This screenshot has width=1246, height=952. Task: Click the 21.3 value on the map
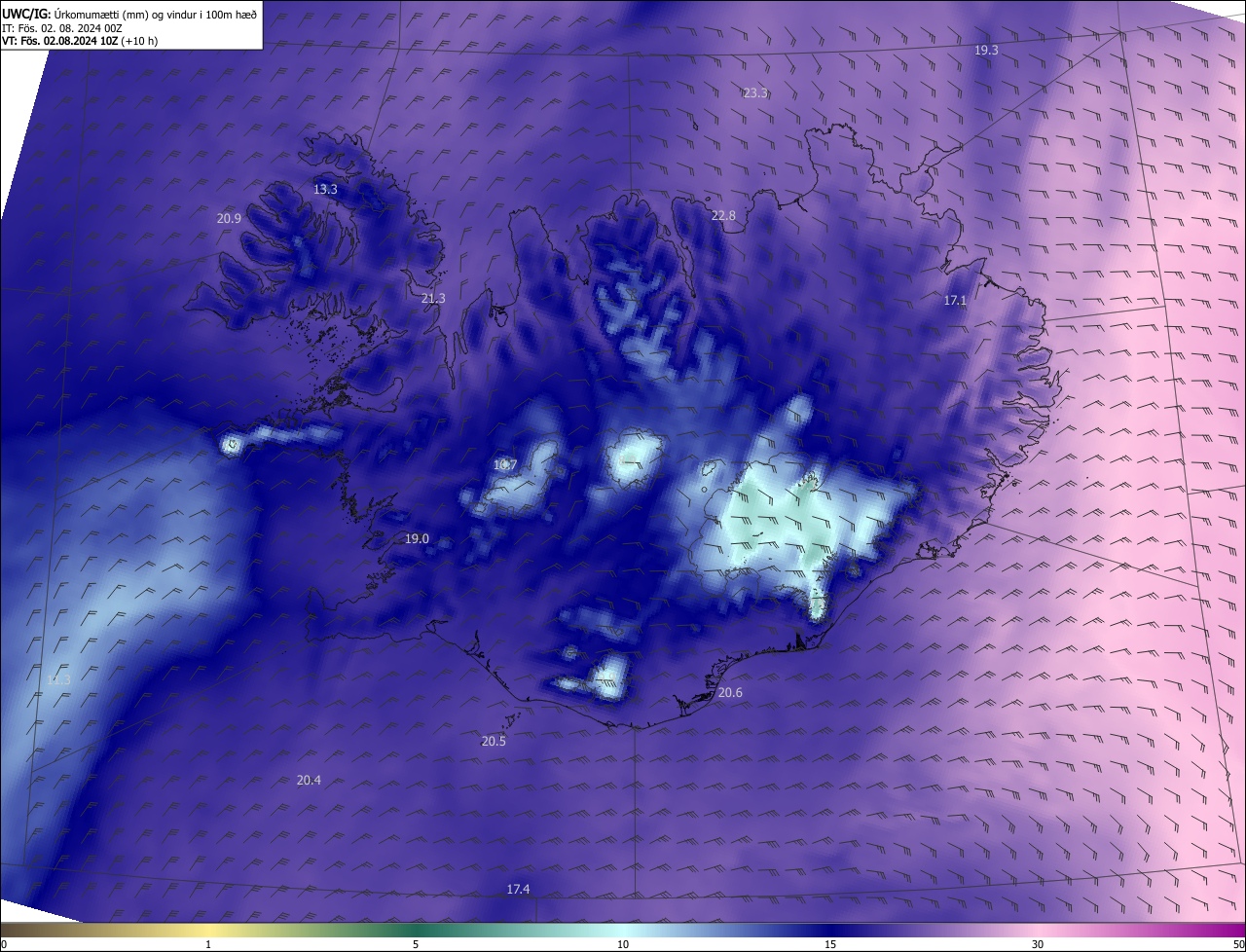[433, 298]
